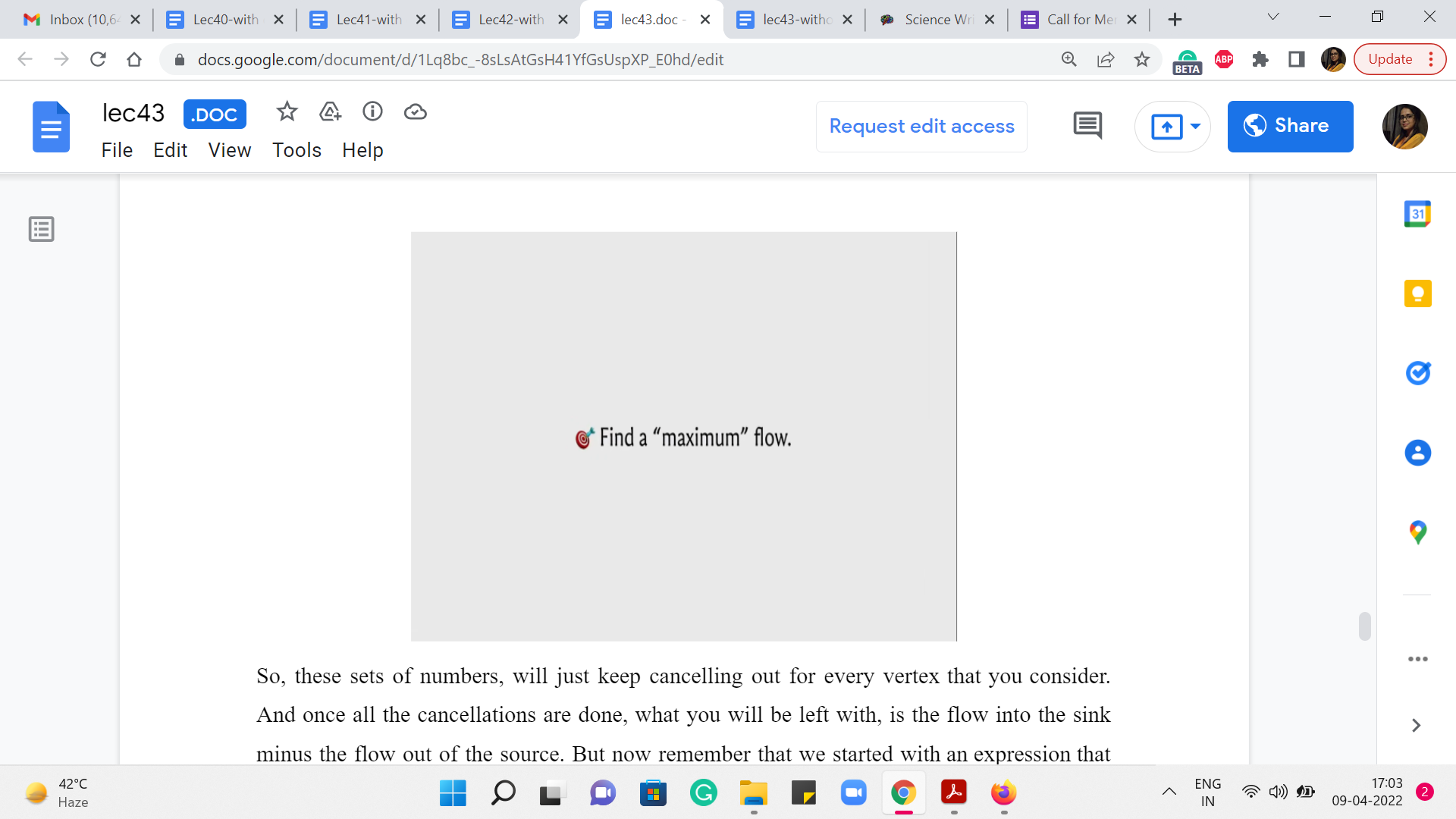Click the document vertical scrollbar thumb
This screenshot has height=819, width=1456.
1364,626
